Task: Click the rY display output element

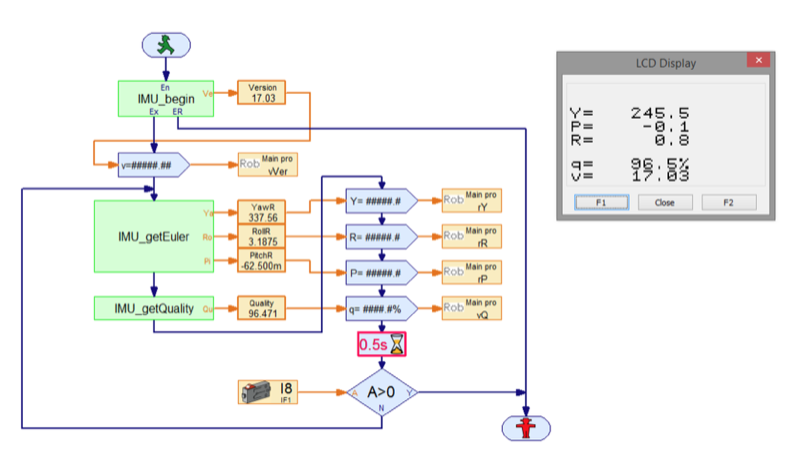Action: 471,200
